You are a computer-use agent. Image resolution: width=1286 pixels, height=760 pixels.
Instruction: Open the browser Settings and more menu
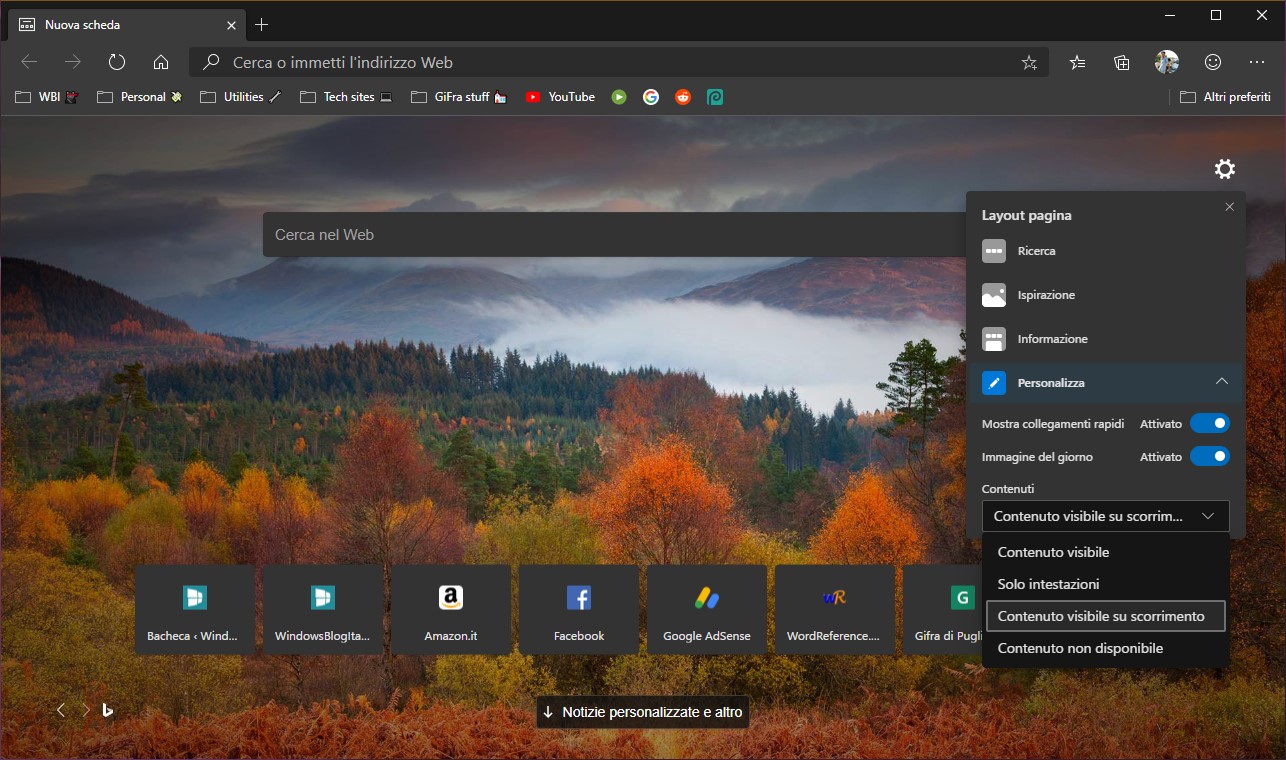[x=1258, y=62]
